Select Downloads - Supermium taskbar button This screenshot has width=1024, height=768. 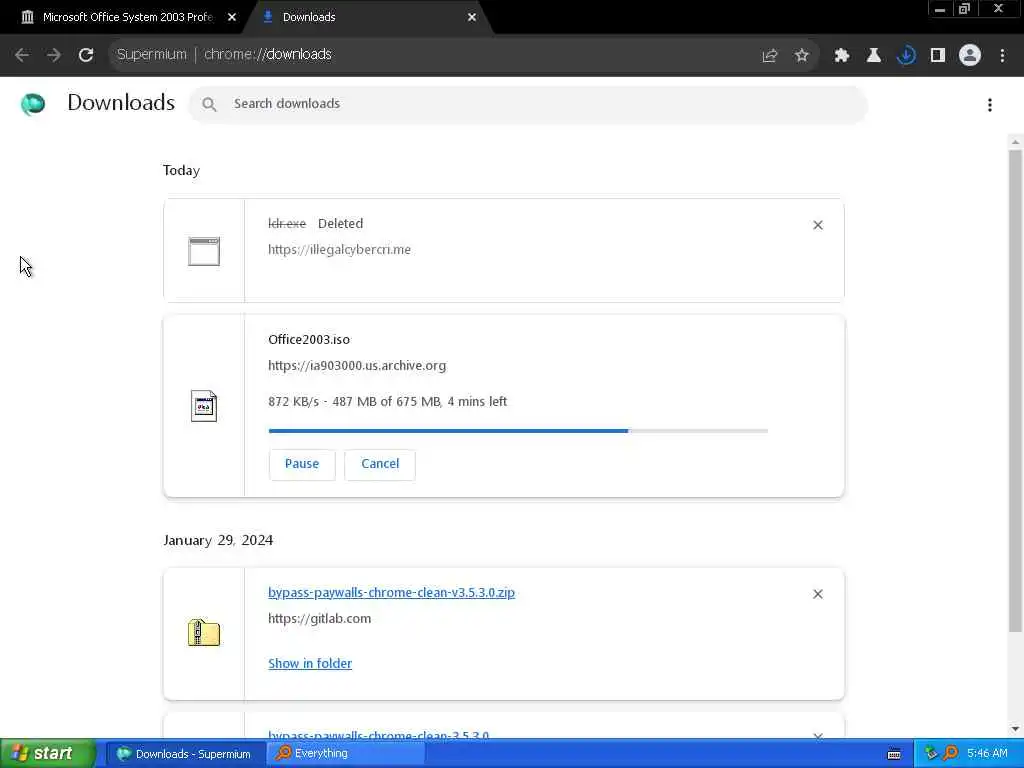click(185, 754)
